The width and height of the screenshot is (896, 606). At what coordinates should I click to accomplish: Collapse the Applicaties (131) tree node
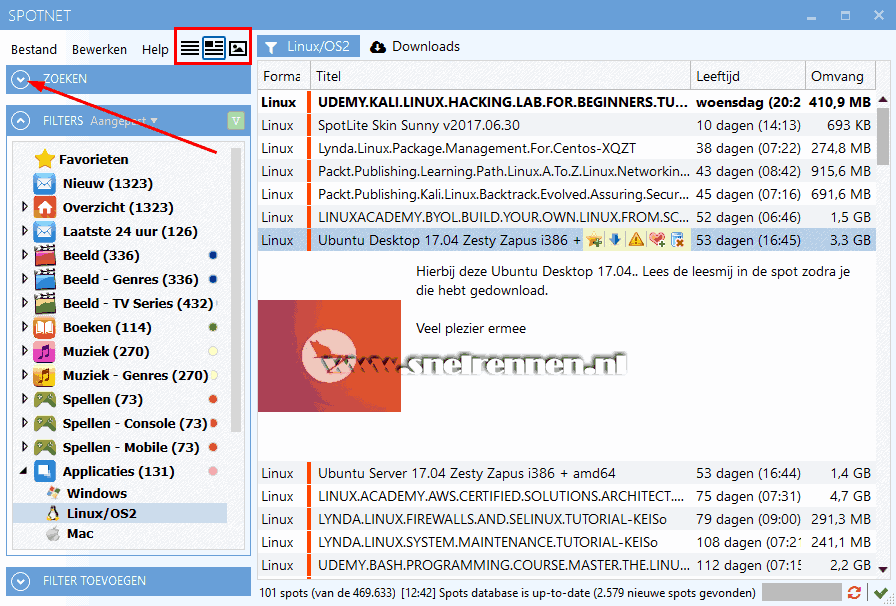[x=23, y=471]
